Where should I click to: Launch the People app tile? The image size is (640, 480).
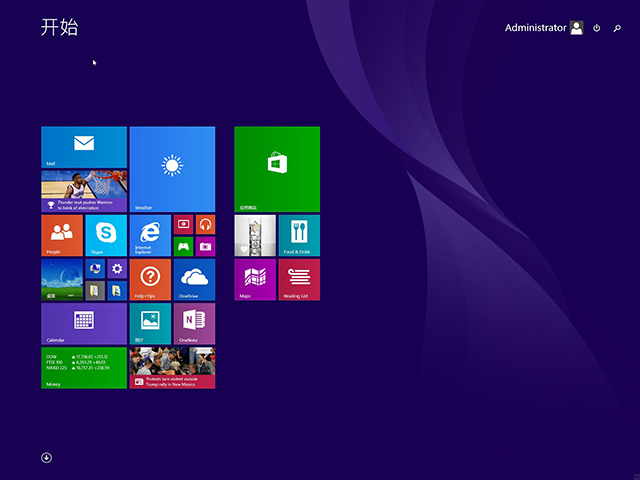click(62, 236)
